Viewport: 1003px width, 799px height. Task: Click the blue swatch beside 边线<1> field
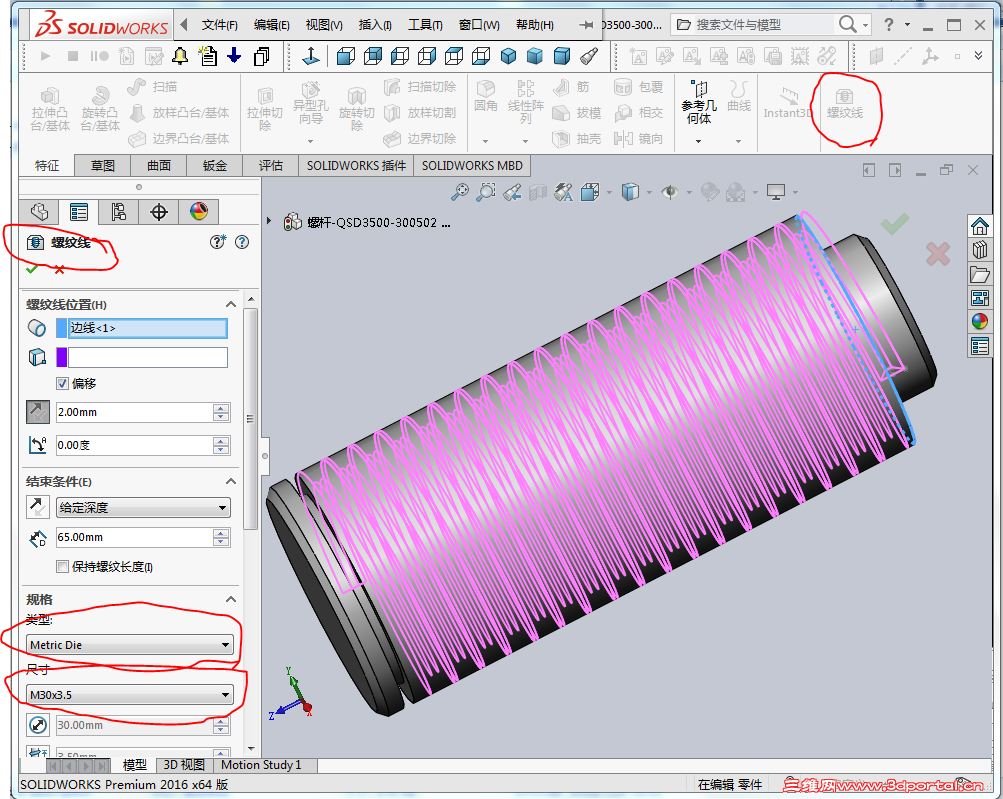pyautogui.click(x=61, y=328)
